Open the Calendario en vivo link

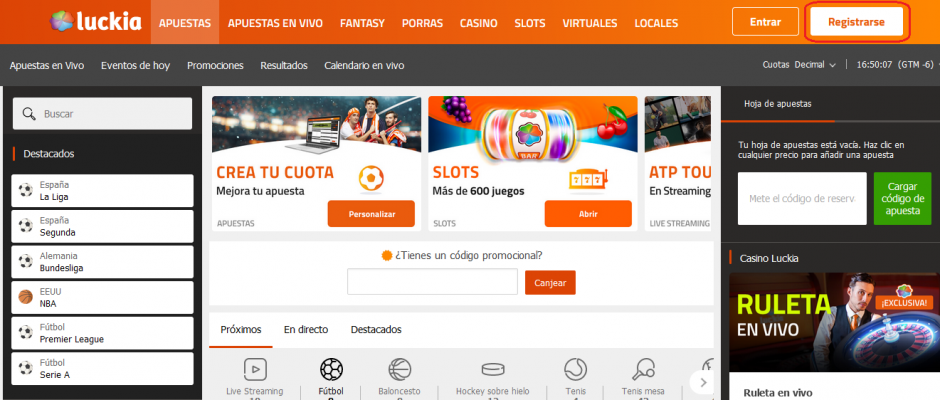pyautogui.click(x=364, y=65)
